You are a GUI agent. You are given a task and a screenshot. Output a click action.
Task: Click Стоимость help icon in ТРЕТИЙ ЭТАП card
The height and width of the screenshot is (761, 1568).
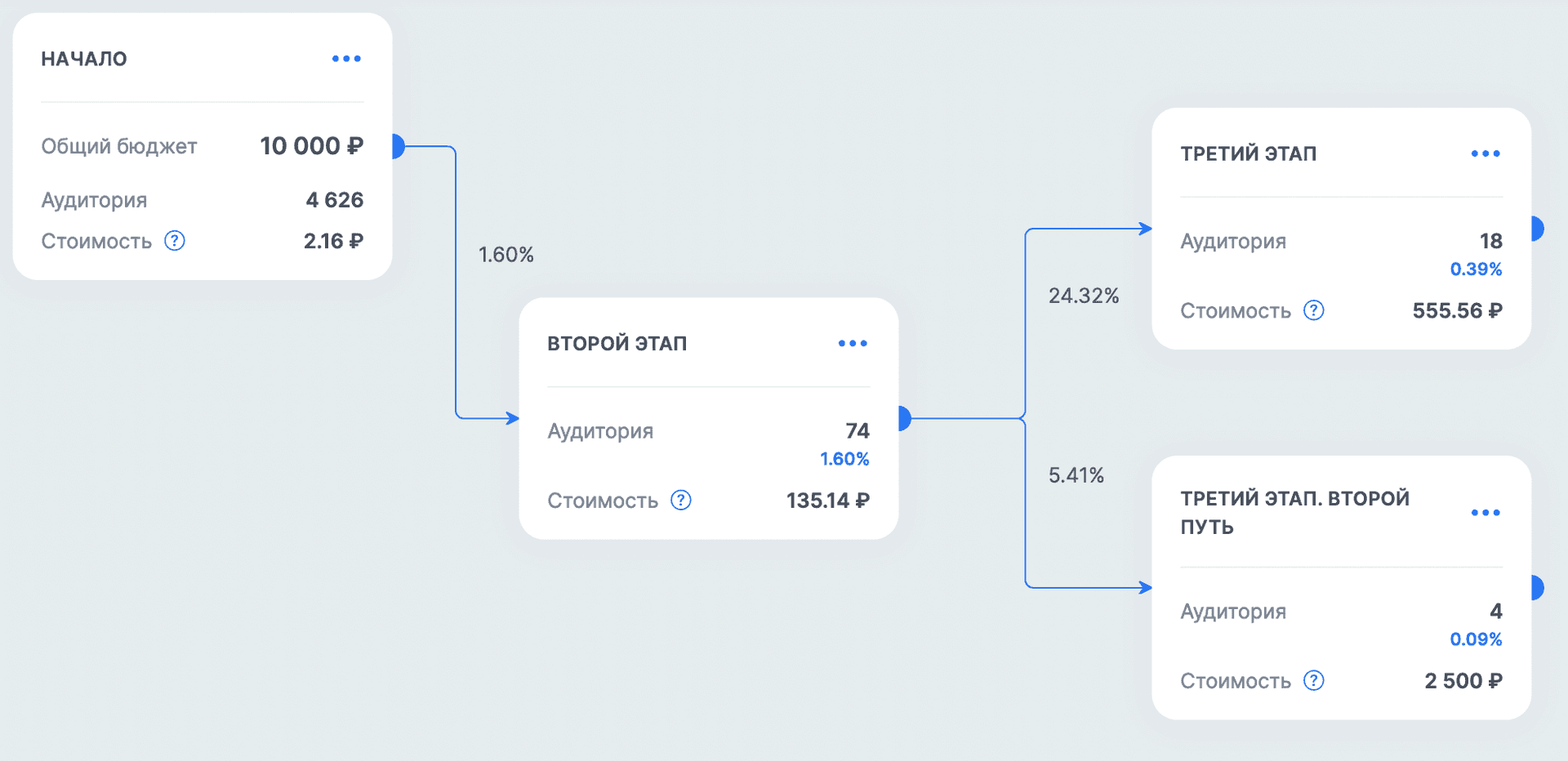click(1314, 310)
